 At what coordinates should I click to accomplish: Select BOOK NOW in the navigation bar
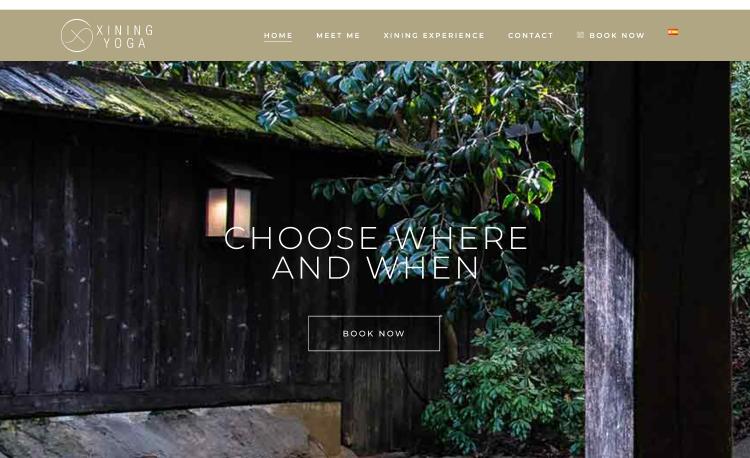point(617,35)
